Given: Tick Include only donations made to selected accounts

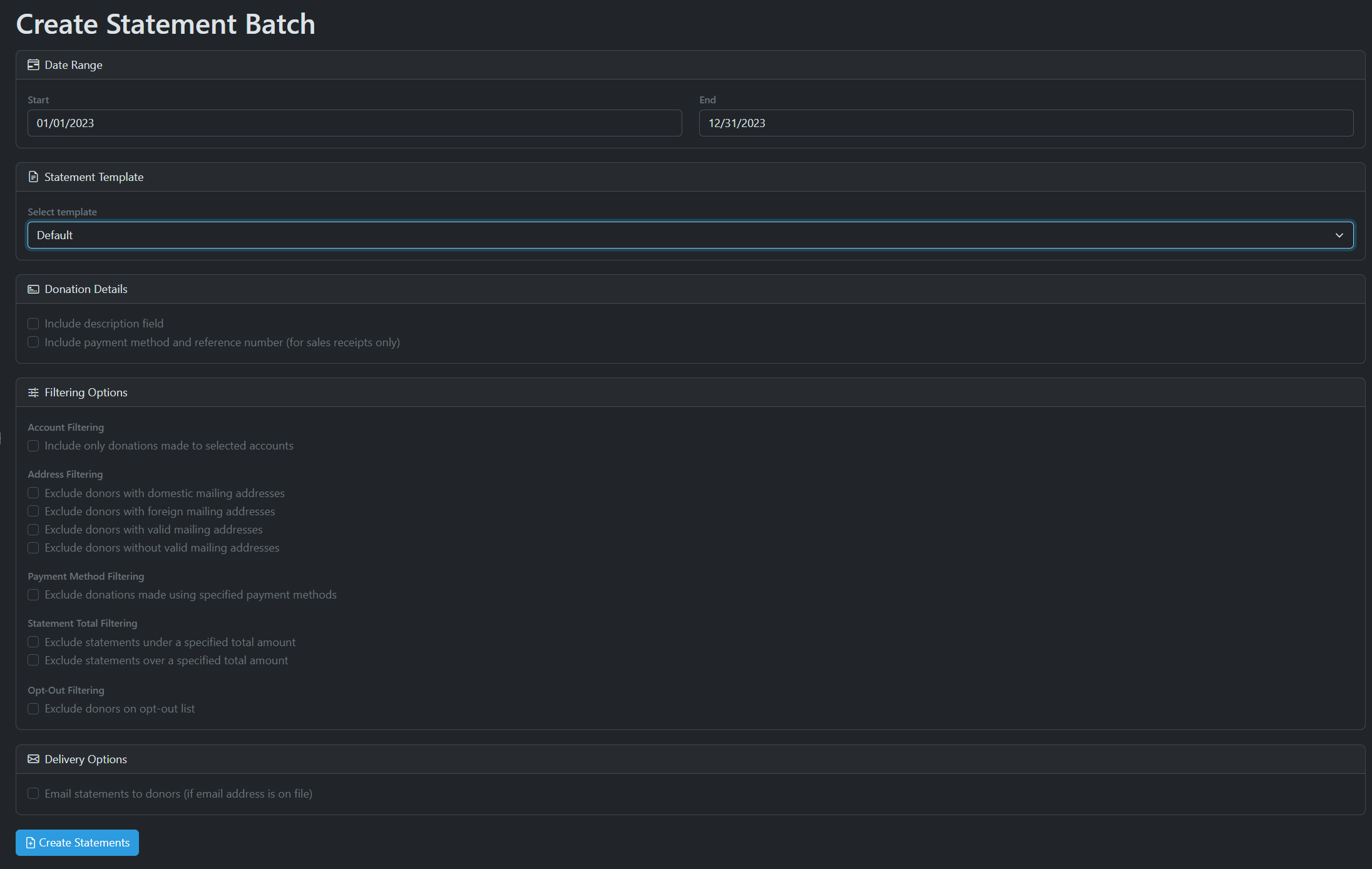Looking at the screenshot, I should click(33, 446).
